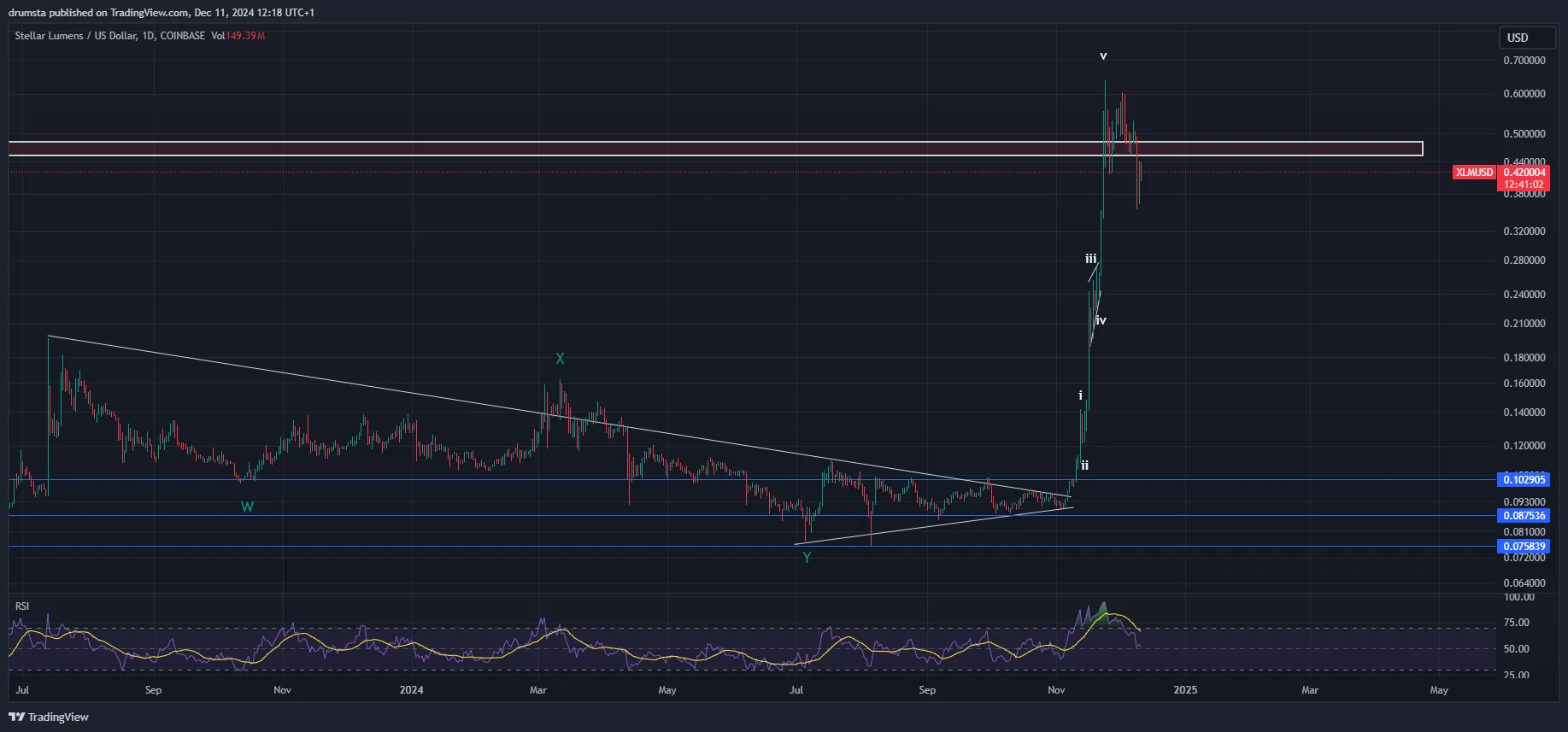Click the 0.120000 price axis label
1568x732 pixels.
(x=1524, y=446)
